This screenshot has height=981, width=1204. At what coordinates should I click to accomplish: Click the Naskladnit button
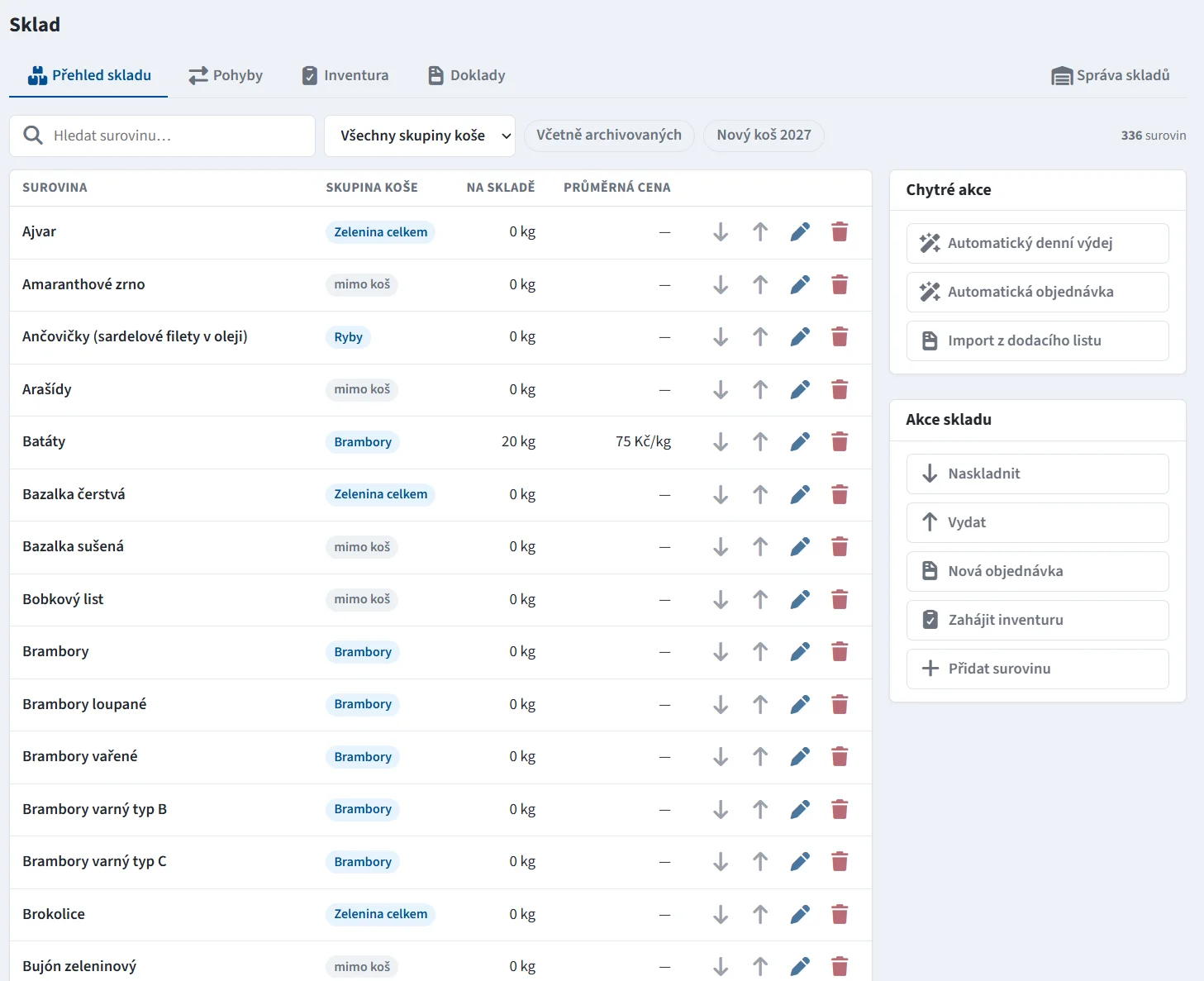1037,474
